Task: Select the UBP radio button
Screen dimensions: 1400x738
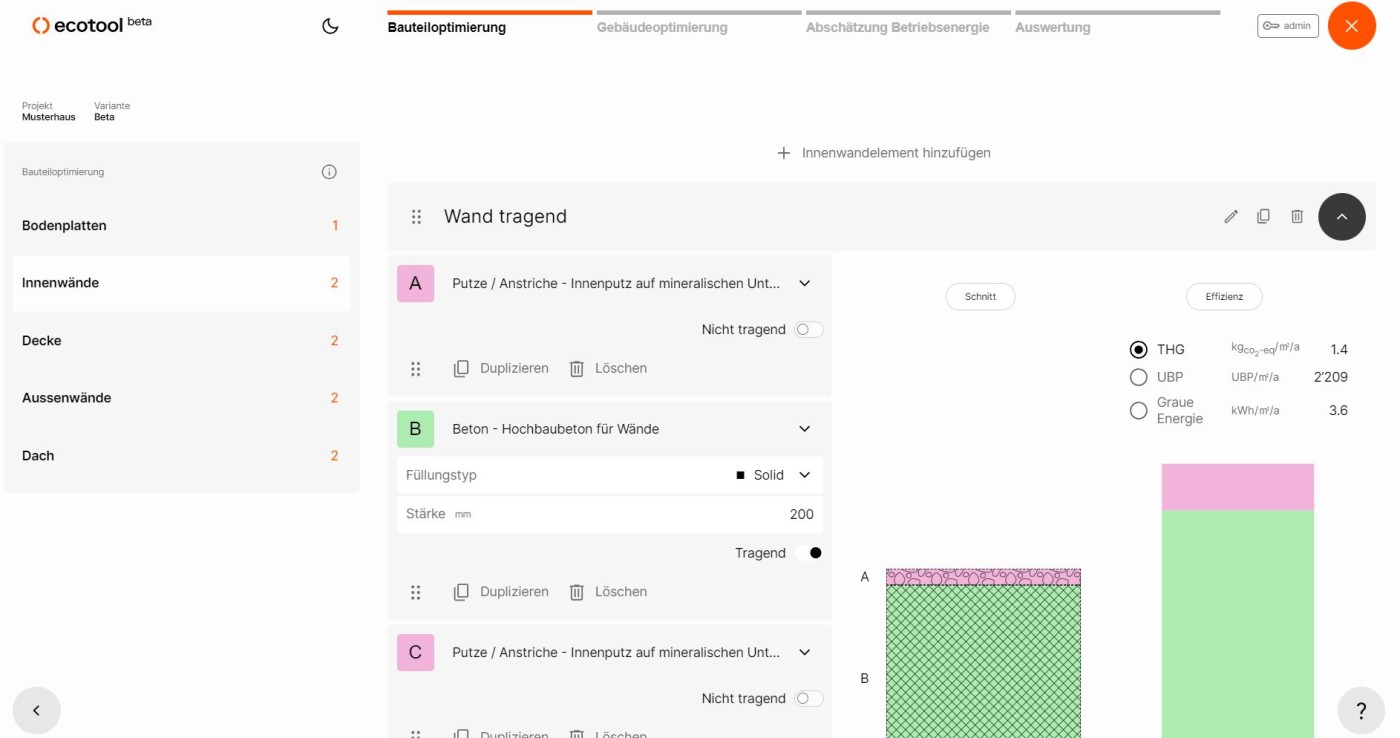Action: tap(1138, 377)
